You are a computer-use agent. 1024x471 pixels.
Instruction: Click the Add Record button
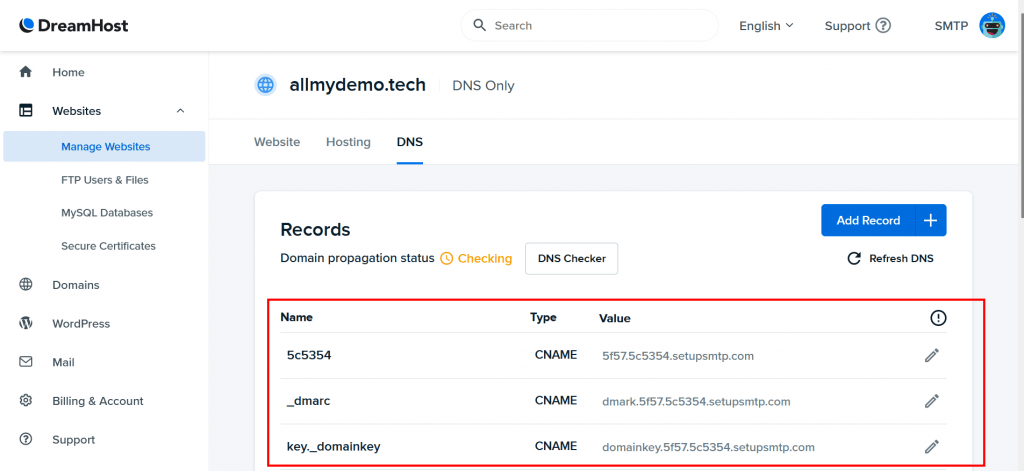click(868, 221)
